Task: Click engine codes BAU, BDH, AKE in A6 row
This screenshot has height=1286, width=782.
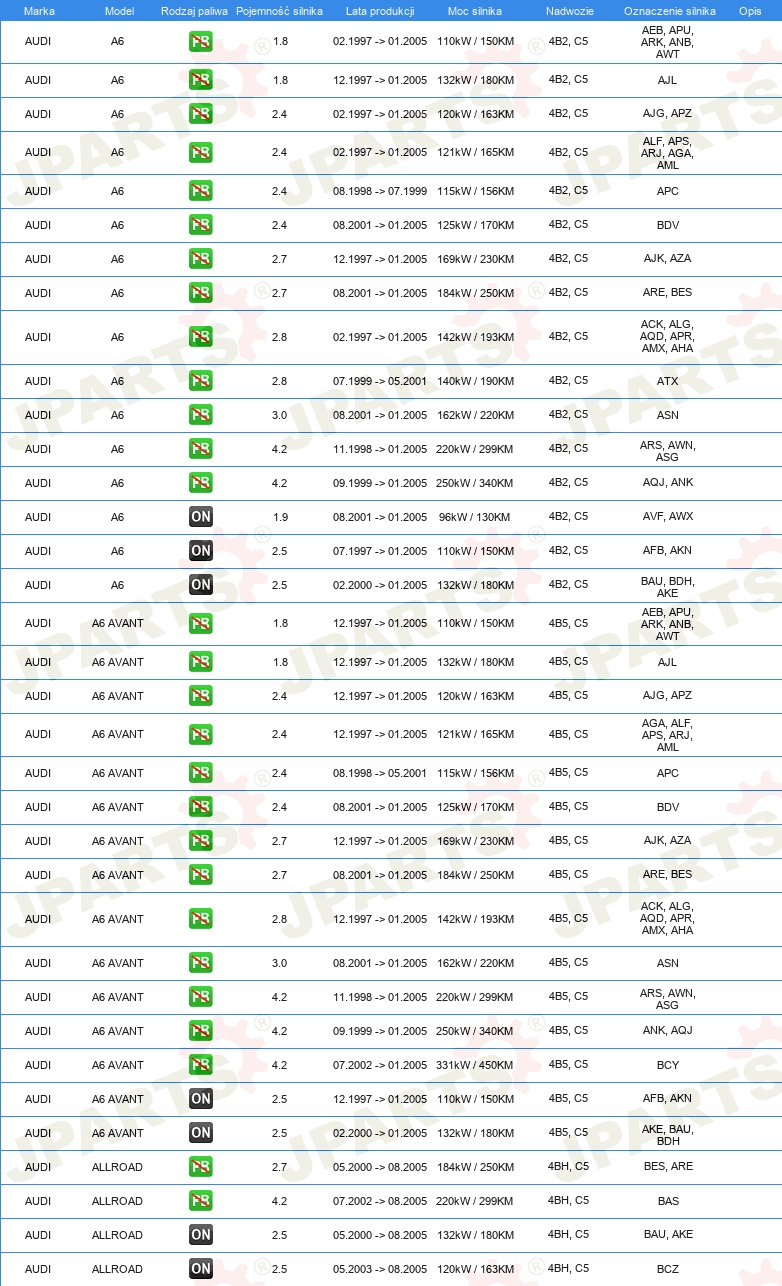Action: point(668,586)
